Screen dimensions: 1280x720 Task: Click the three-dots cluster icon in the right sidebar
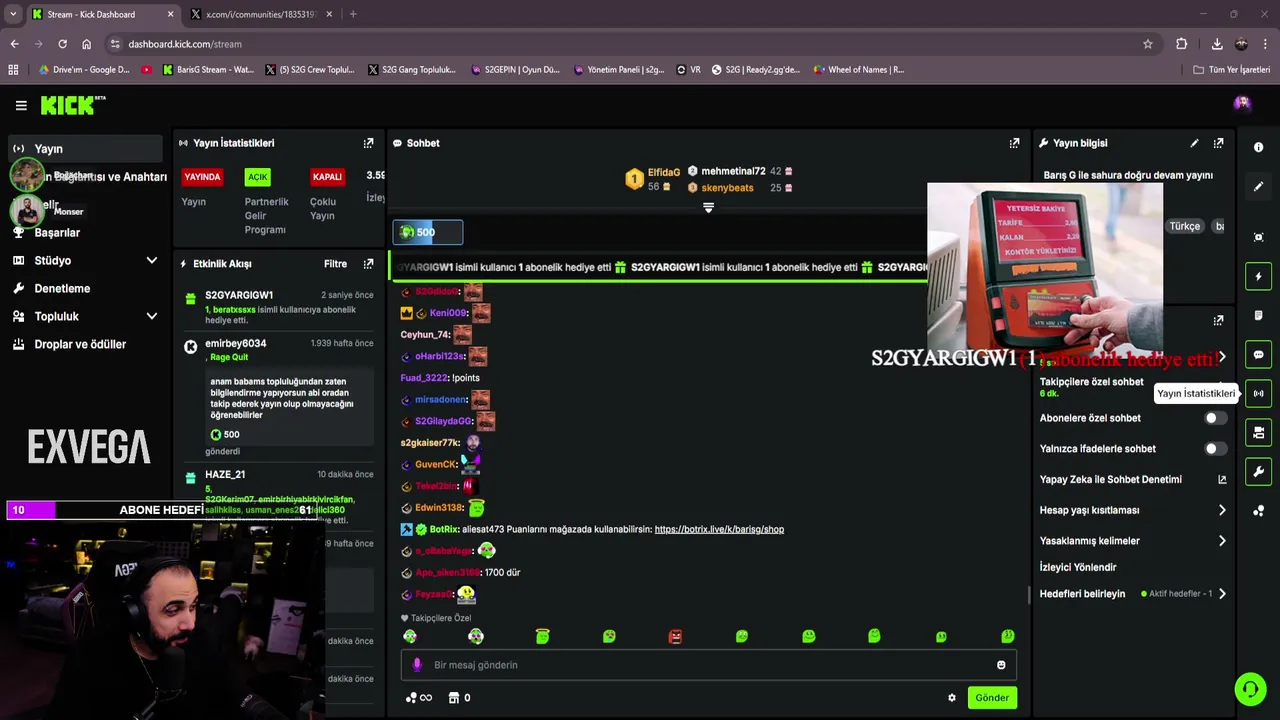point(1259,511)
